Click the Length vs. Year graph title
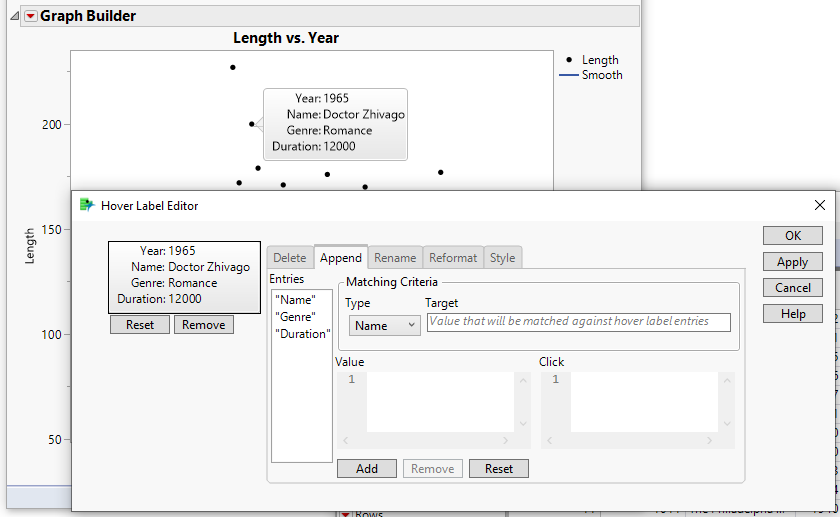Screen dimensions: 840x517 coord(286,38)
